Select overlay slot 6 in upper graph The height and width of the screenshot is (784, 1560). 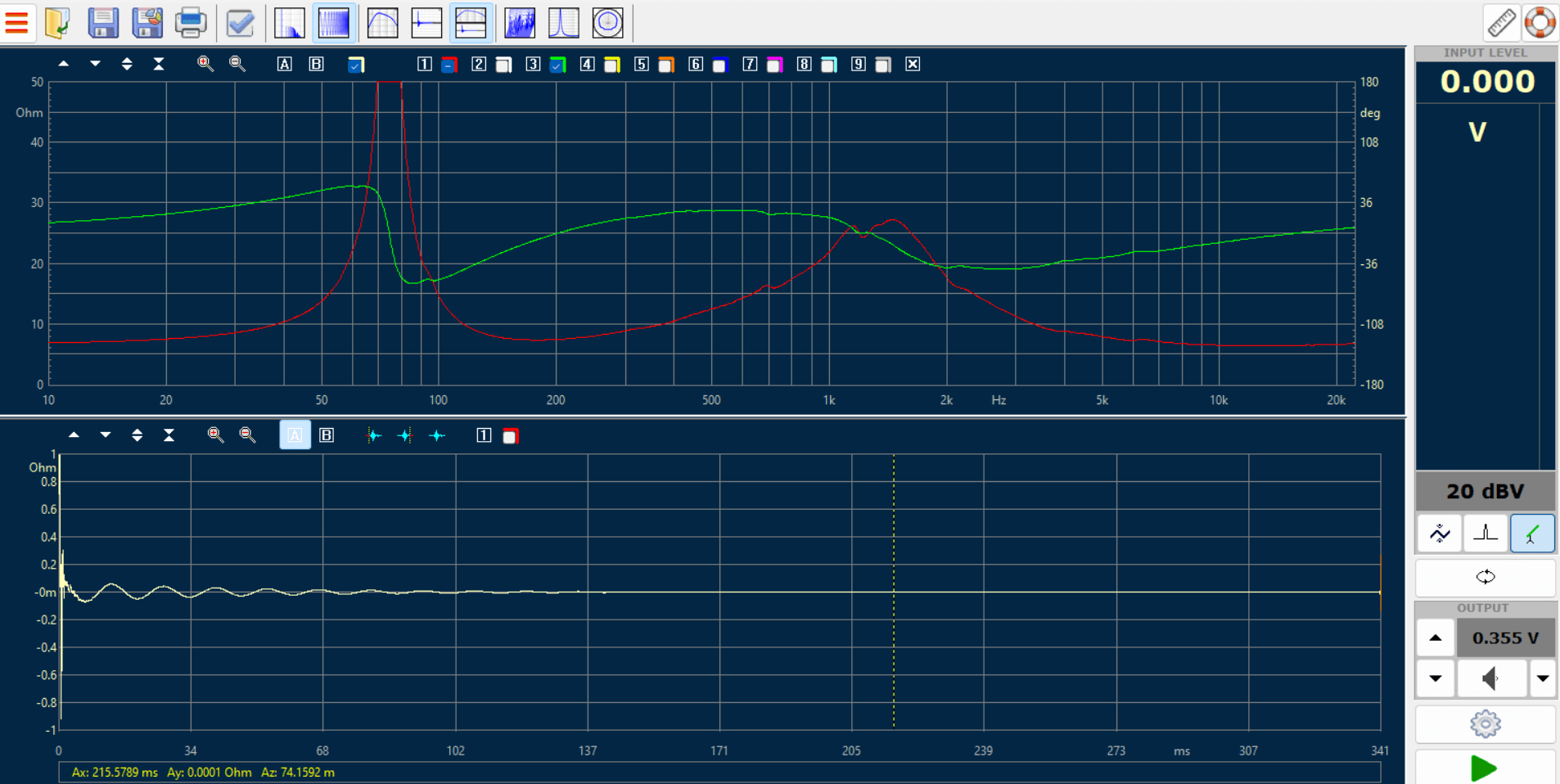click(696, 64)
